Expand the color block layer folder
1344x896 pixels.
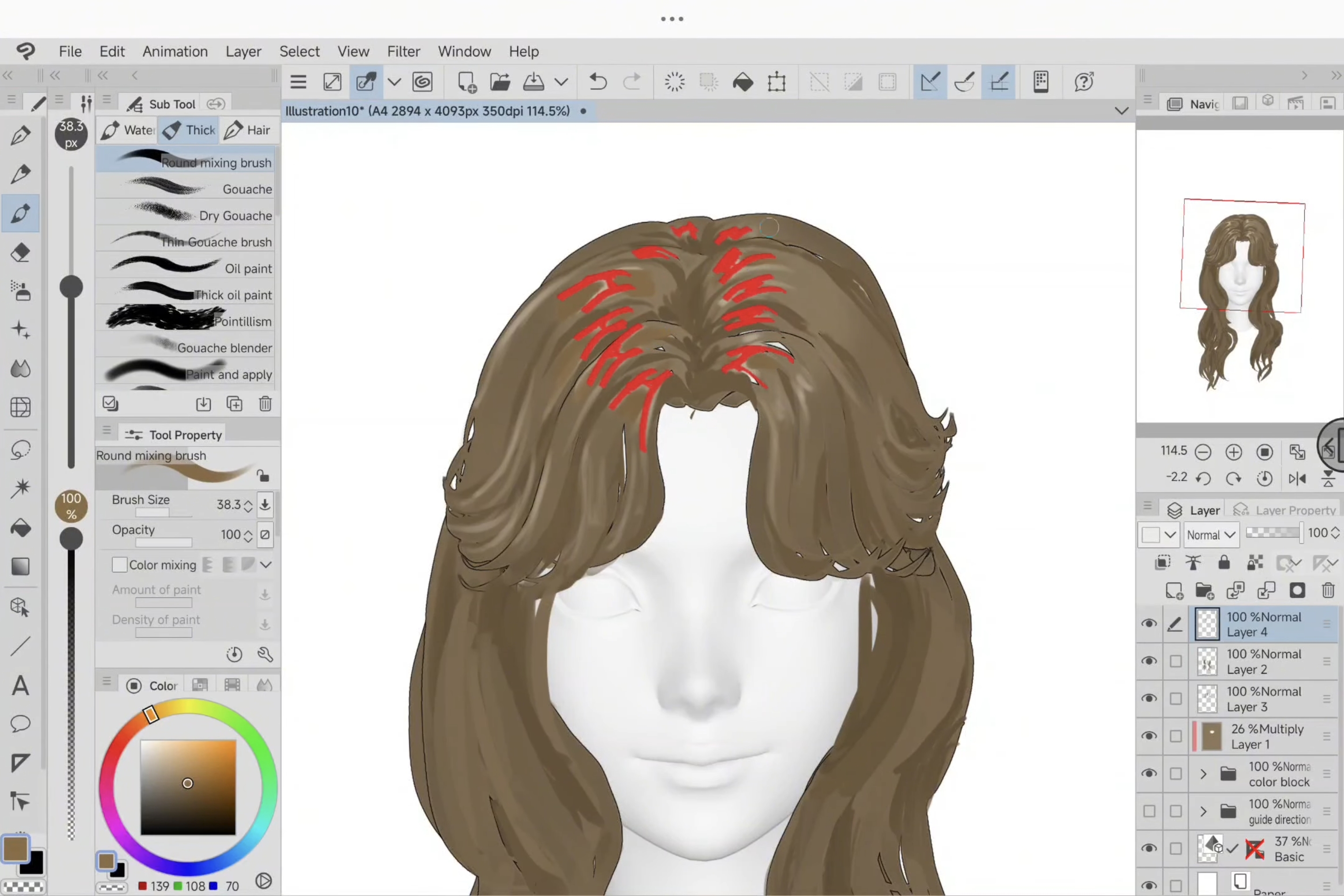[1203, 774]
